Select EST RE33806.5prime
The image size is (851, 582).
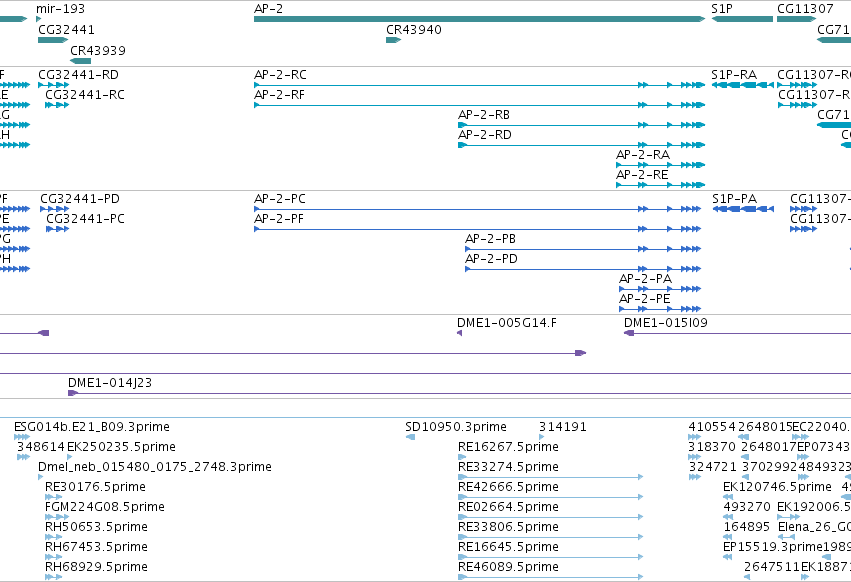(x=551, y=537)
